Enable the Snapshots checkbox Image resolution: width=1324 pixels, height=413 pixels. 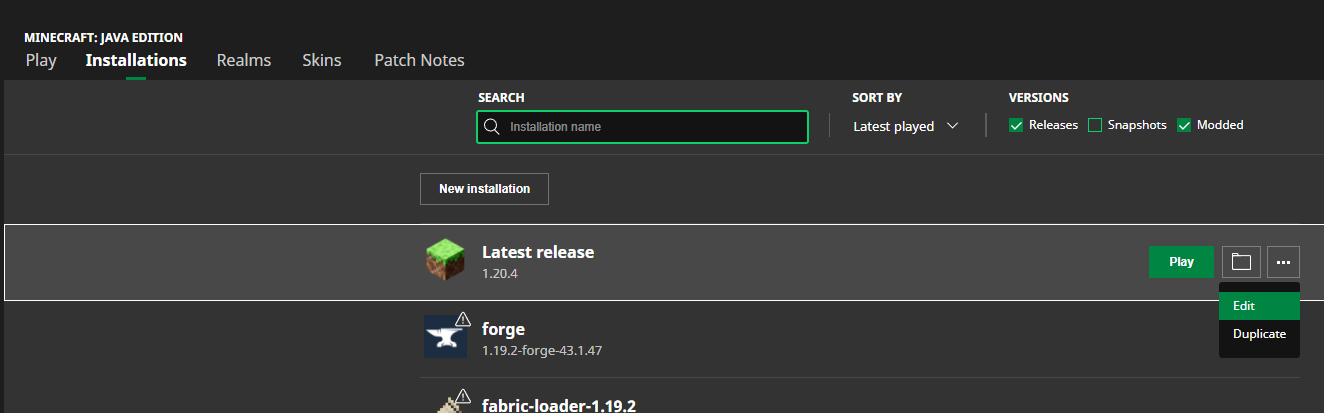[x=1095, y=125]
